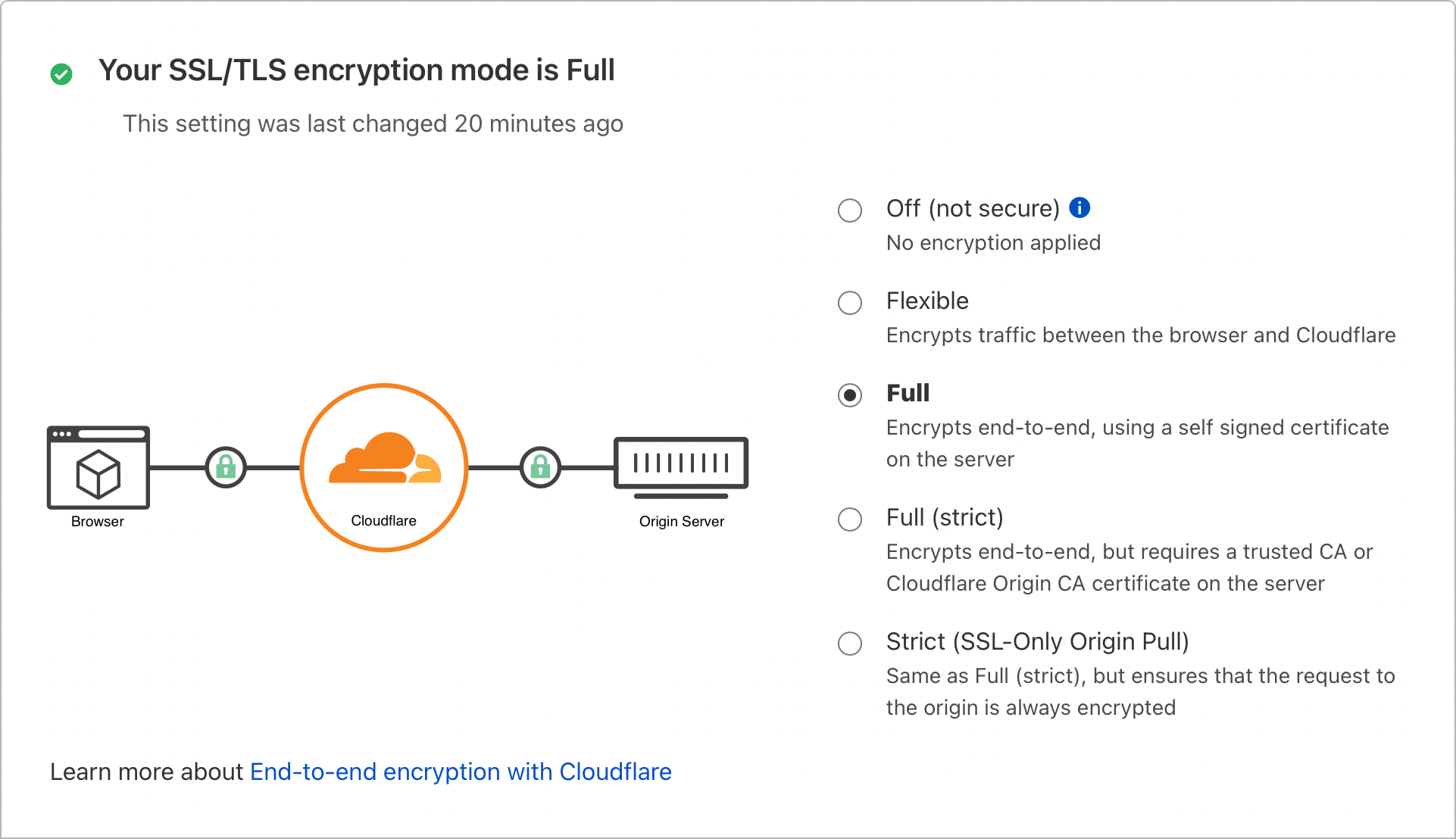Click the info icon next to Off (not secure)
This screenshot has height=839, width=1456.
[x=1080, y=207]
